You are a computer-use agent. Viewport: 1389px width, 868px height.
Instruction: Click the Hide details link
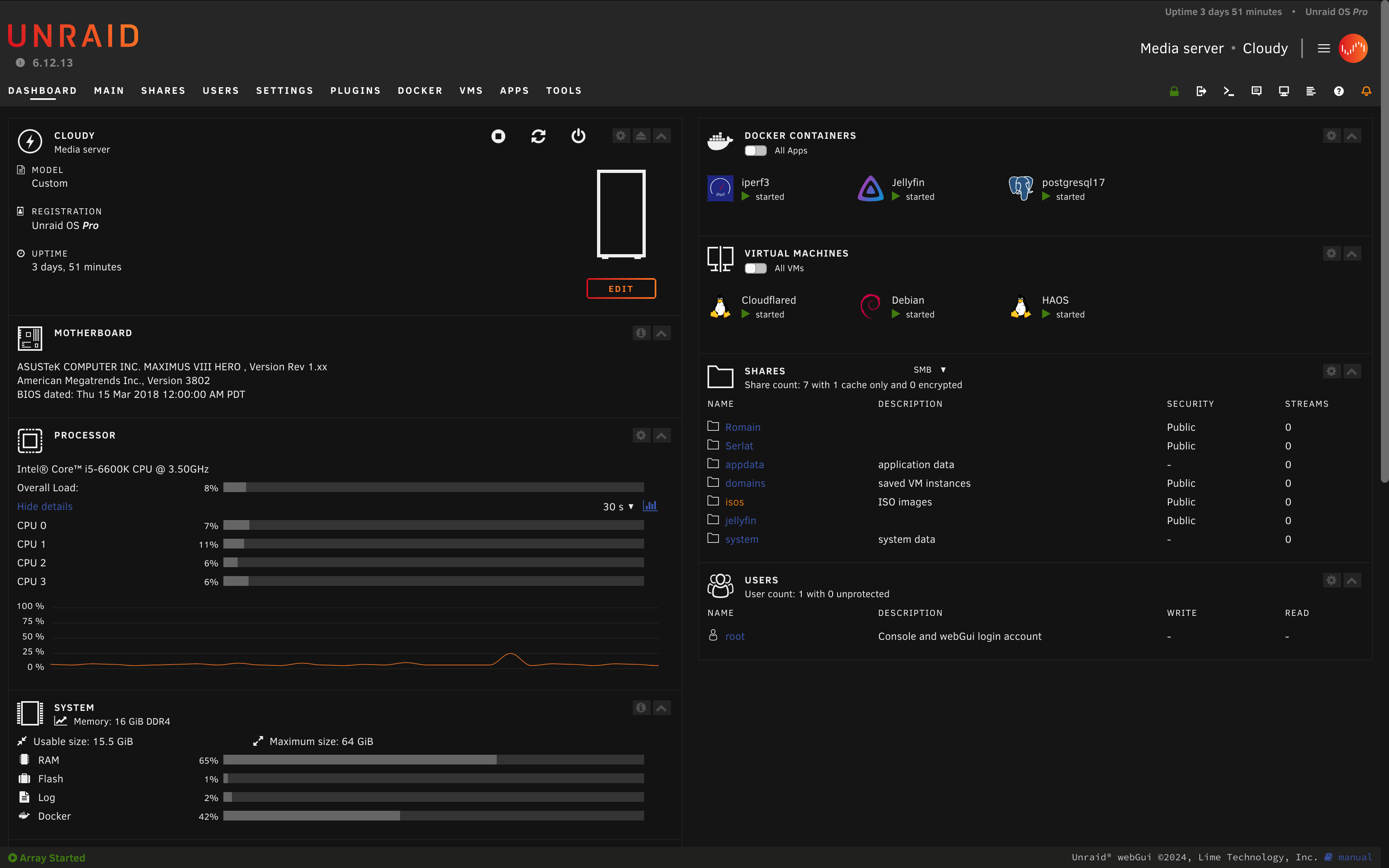pos(45,506)
